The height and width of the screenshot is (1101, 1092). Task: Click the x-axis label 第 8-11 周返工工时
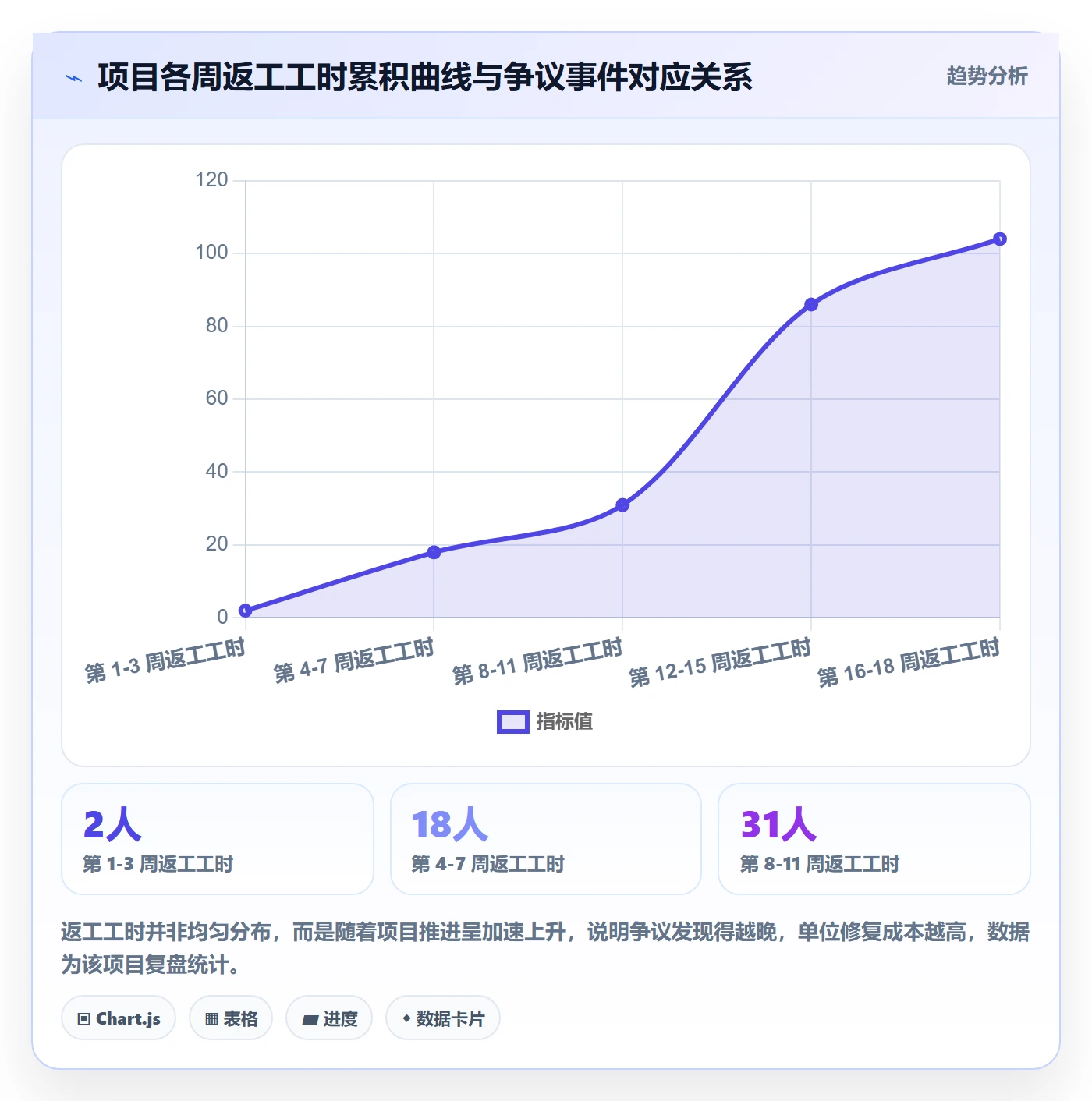coord(537,661)
